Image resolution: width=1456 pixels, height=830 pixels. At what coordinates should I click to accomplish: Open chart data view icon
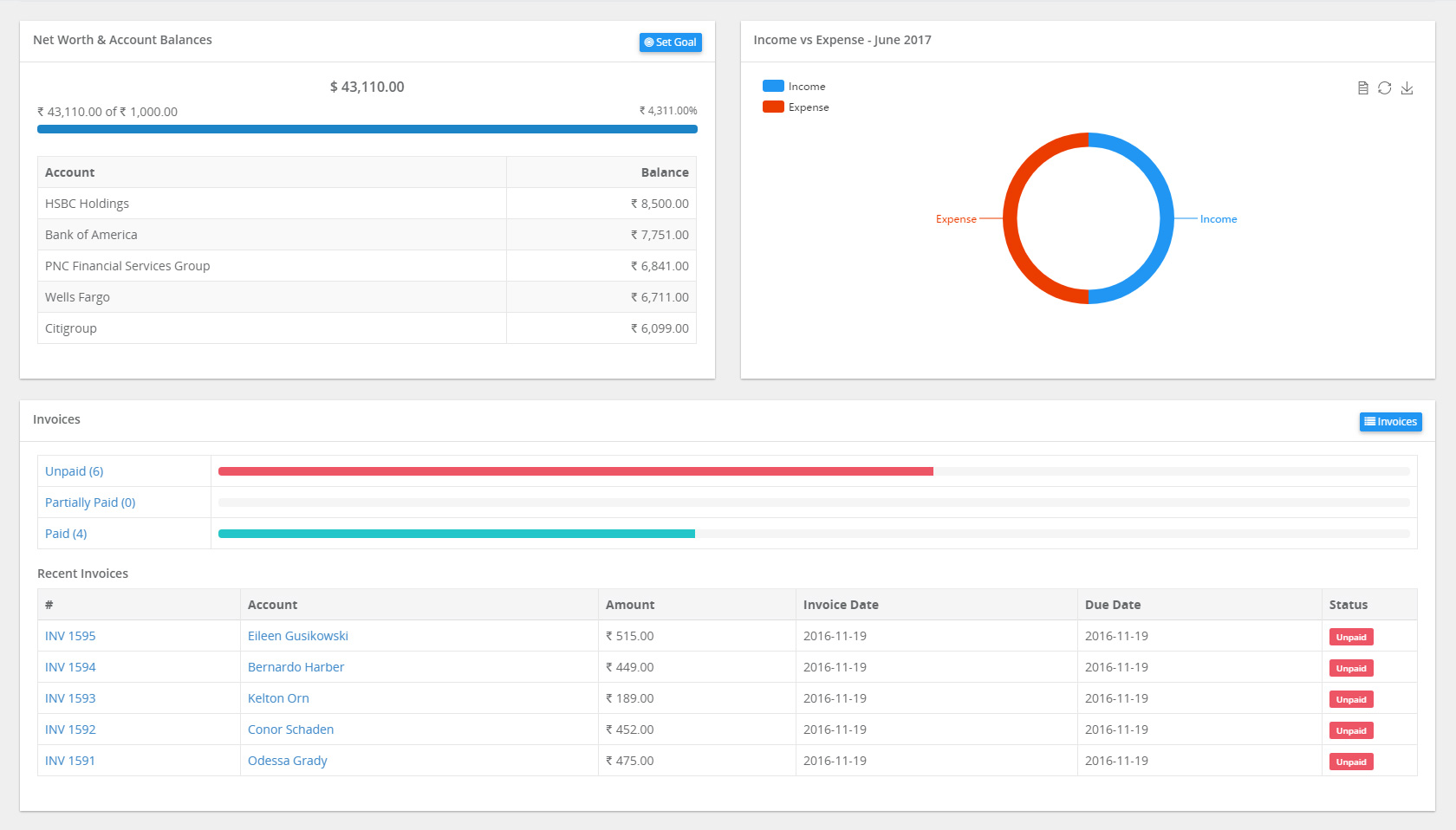1362,88
